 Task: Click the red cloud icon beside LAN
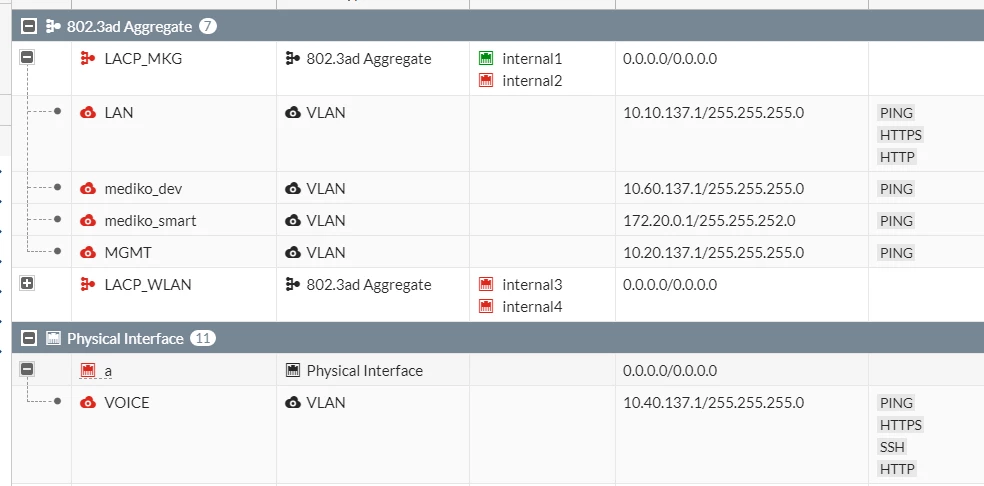coord(88,113)
